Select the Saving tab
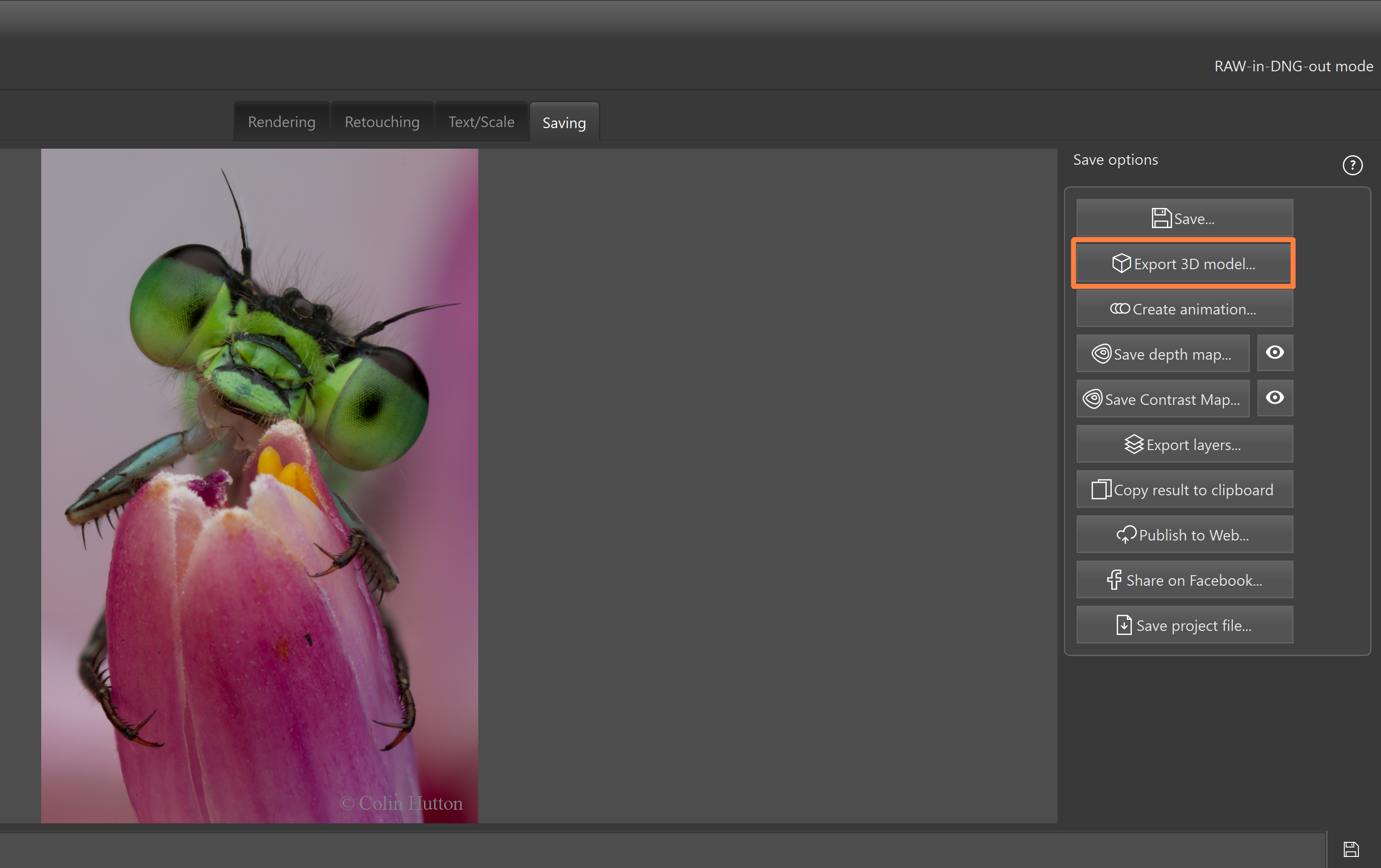 (564, 122)
